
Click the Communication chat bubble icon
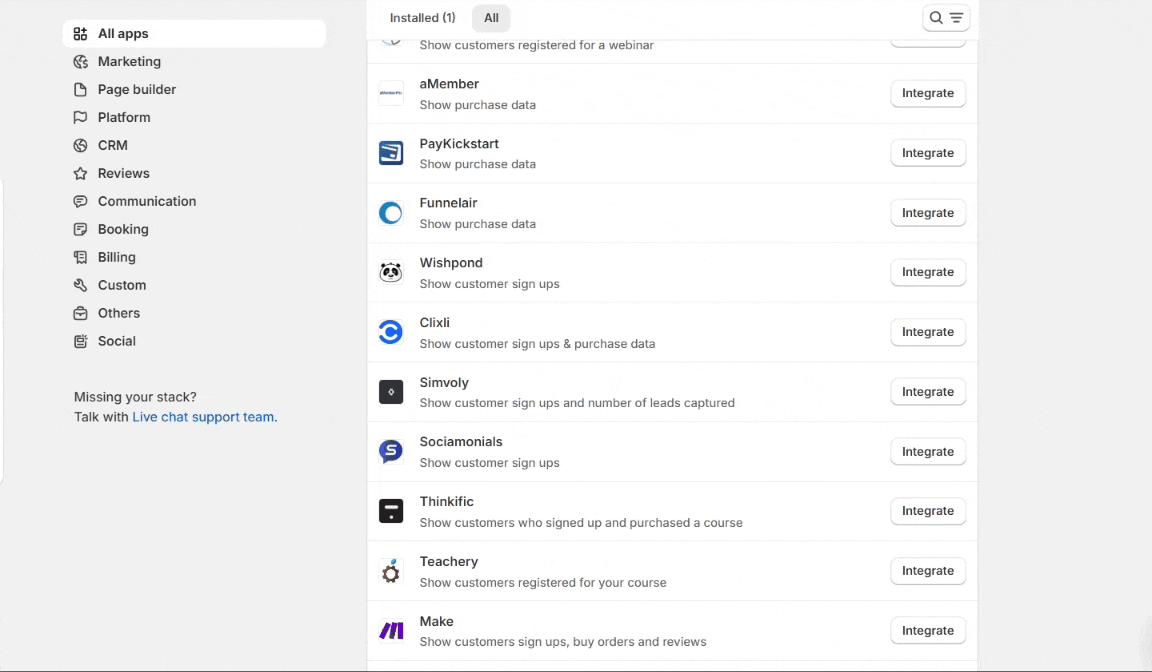point(80,201)
